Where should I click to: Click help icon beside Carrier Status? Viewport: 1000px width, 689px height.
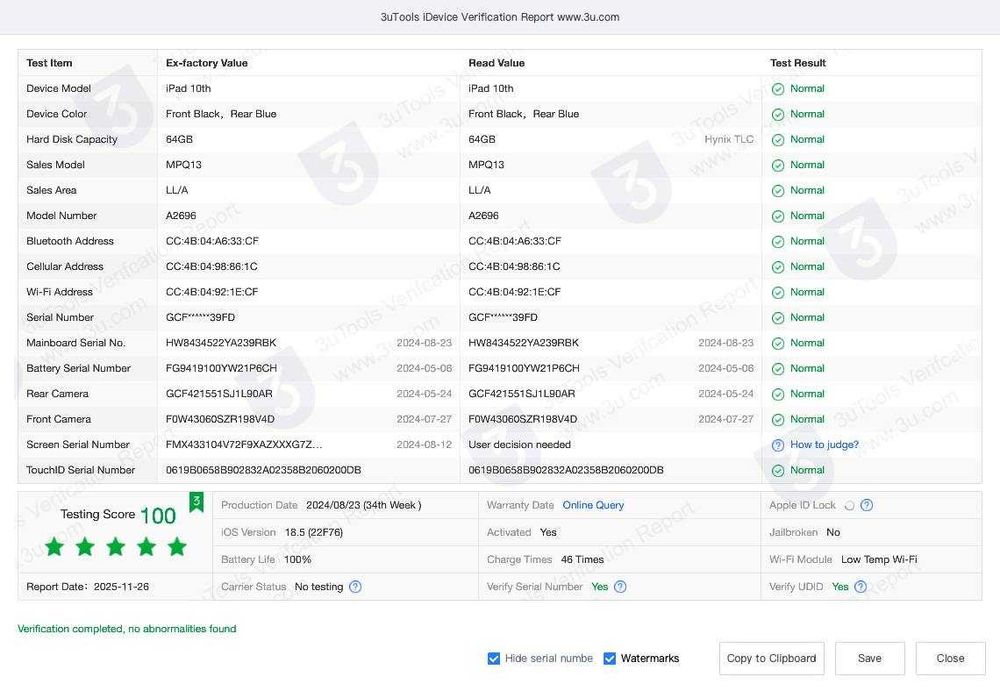(355, 587)
